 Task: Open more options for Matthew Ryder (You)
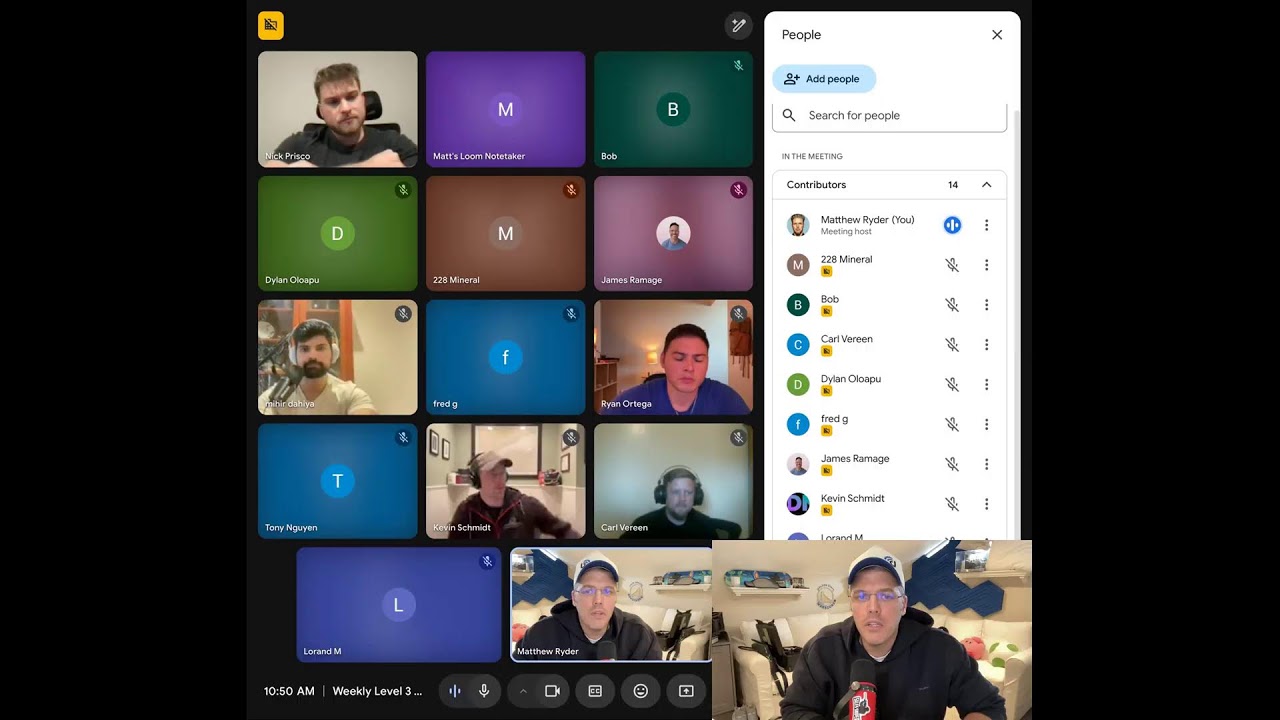986,225
